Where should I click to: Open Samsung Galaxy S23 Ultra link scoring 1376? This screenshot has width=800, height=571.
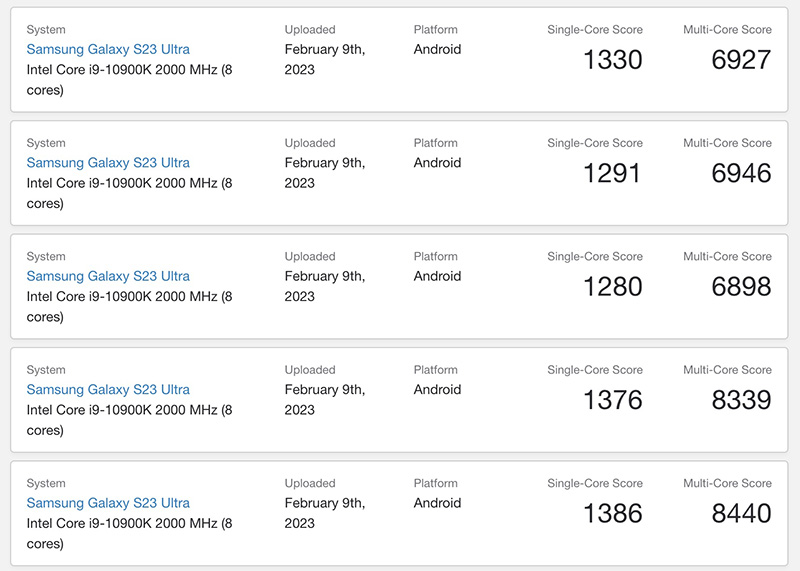108,389
